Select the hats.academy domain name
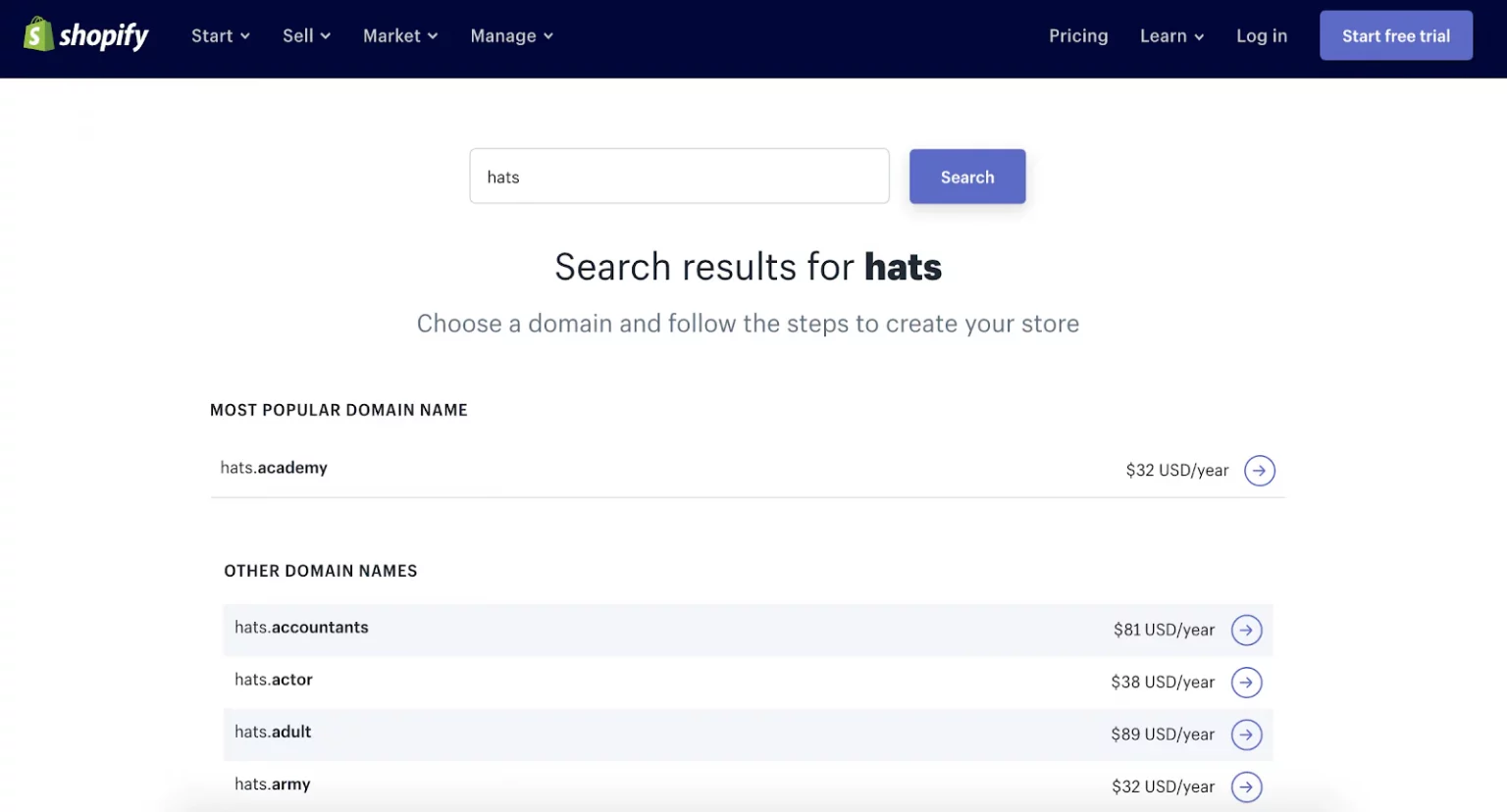 [x=274, y=468]
